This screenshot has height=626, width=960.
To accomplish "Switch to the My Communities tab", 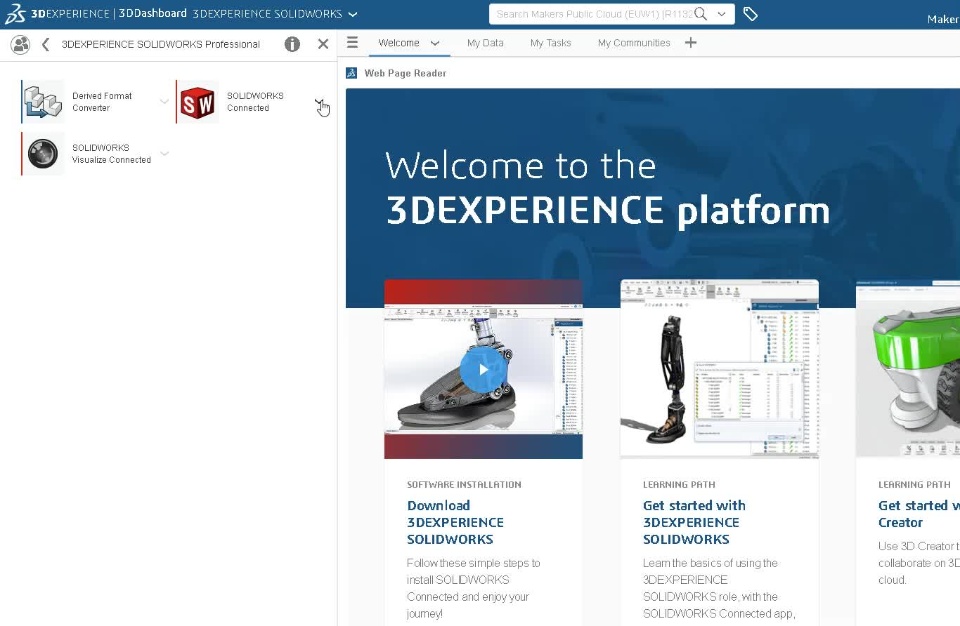I will coord(634,43).
